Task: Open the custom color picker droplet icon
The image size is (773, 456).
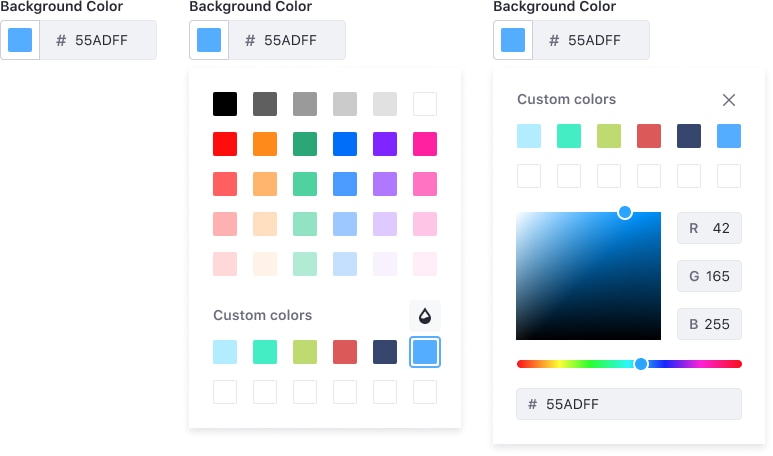Action: click(425, 316)
